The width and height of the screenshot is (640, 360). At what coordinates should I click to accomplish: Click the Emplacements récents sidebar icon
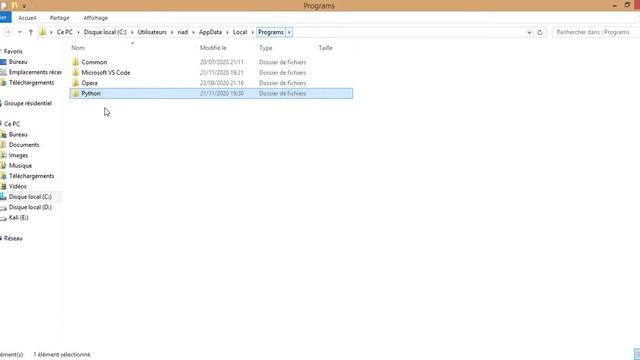(x=4, y=72)
